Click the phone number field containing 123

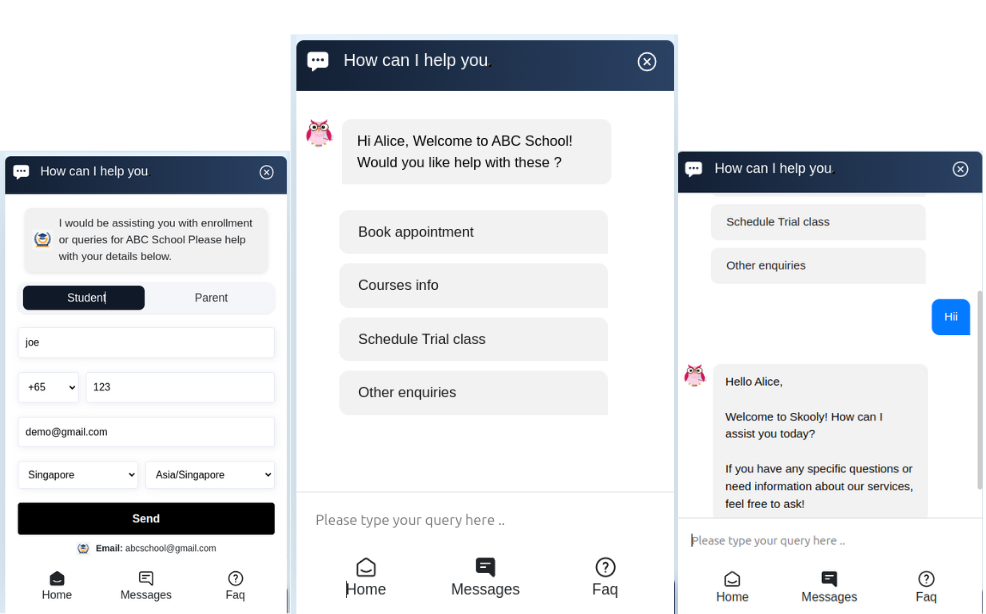180,388
